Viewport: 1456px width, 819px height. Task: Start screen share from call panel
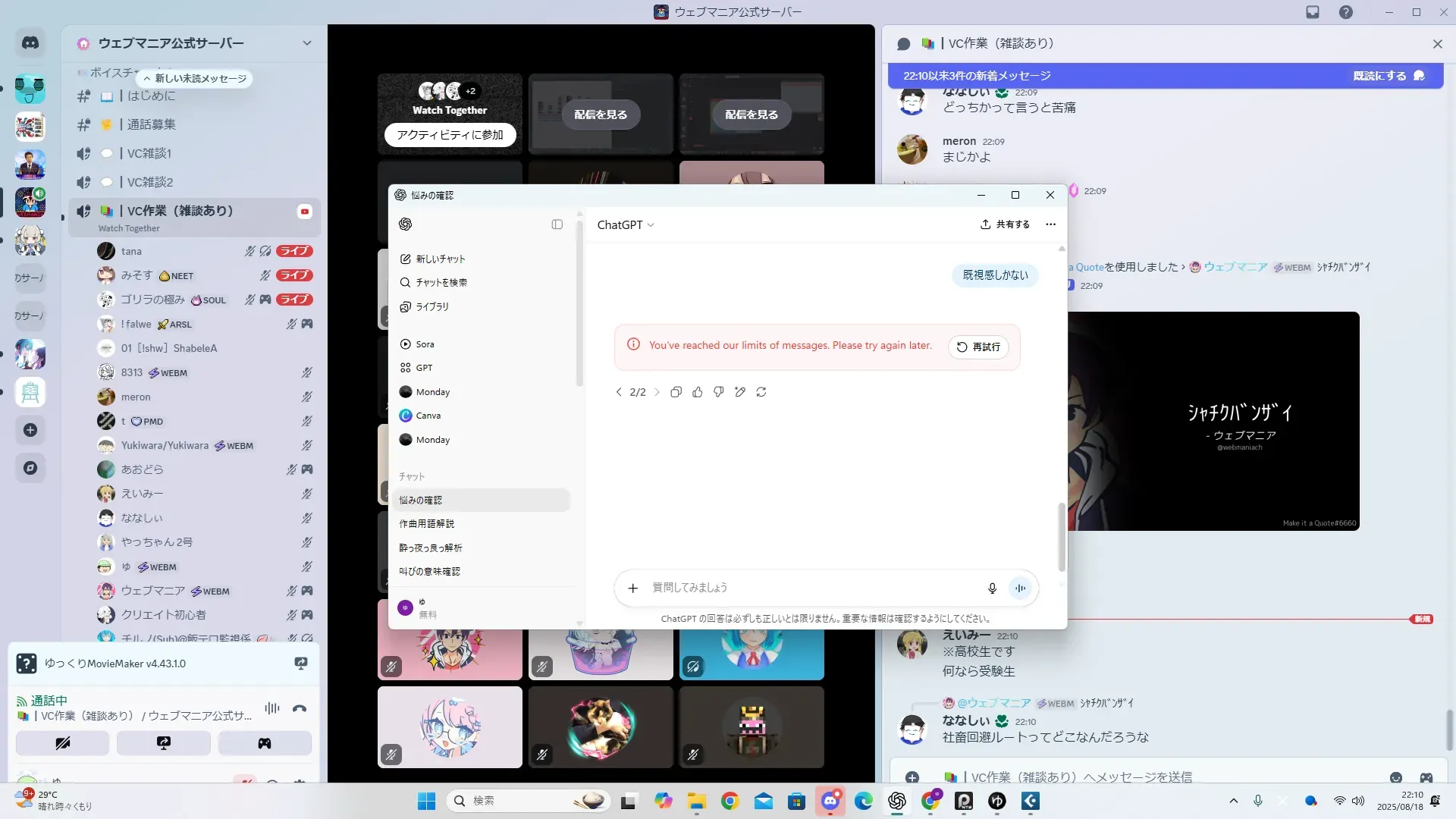point(164,743)
